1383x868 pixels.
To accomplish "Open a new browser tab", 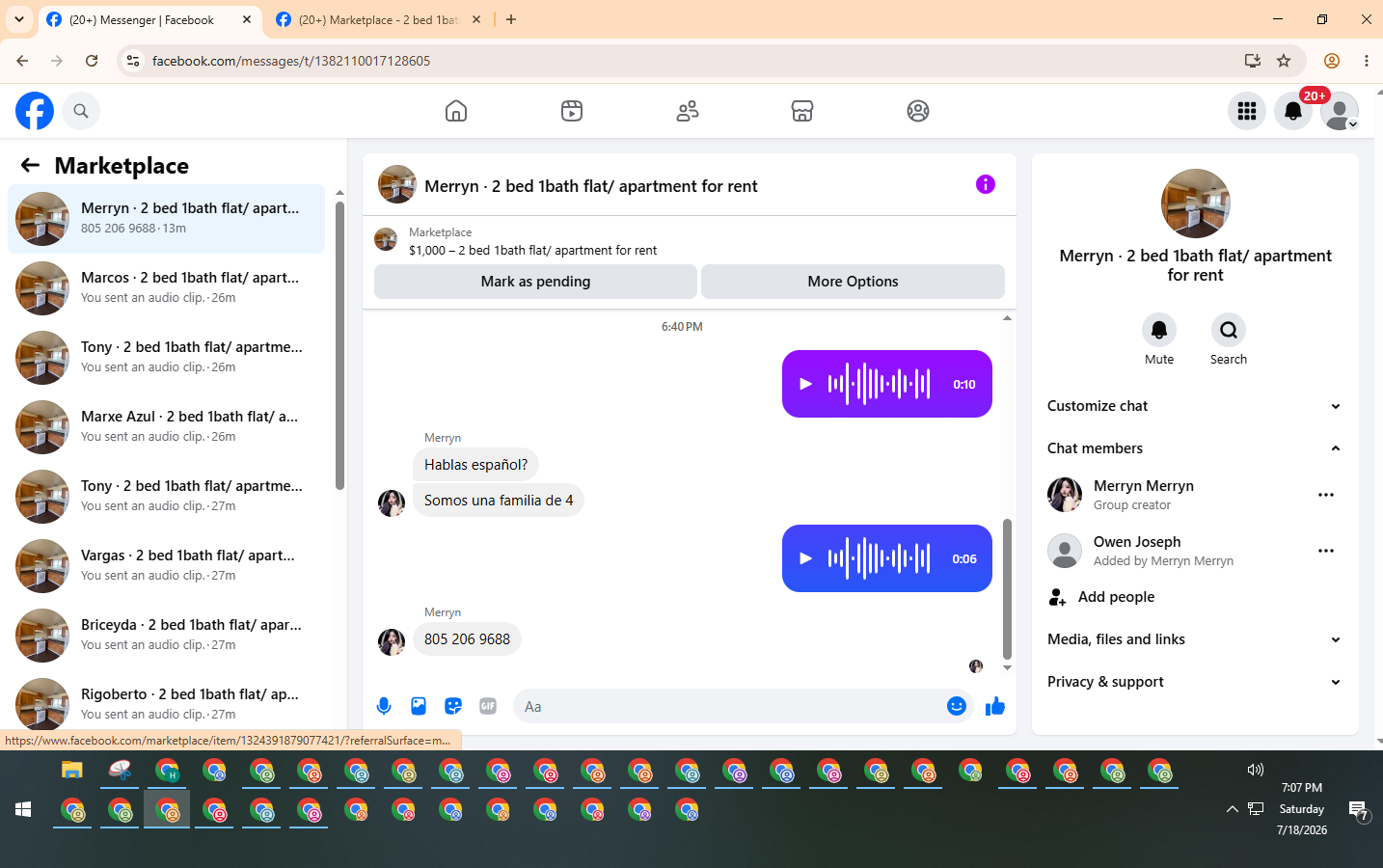I will pos(511,19).
